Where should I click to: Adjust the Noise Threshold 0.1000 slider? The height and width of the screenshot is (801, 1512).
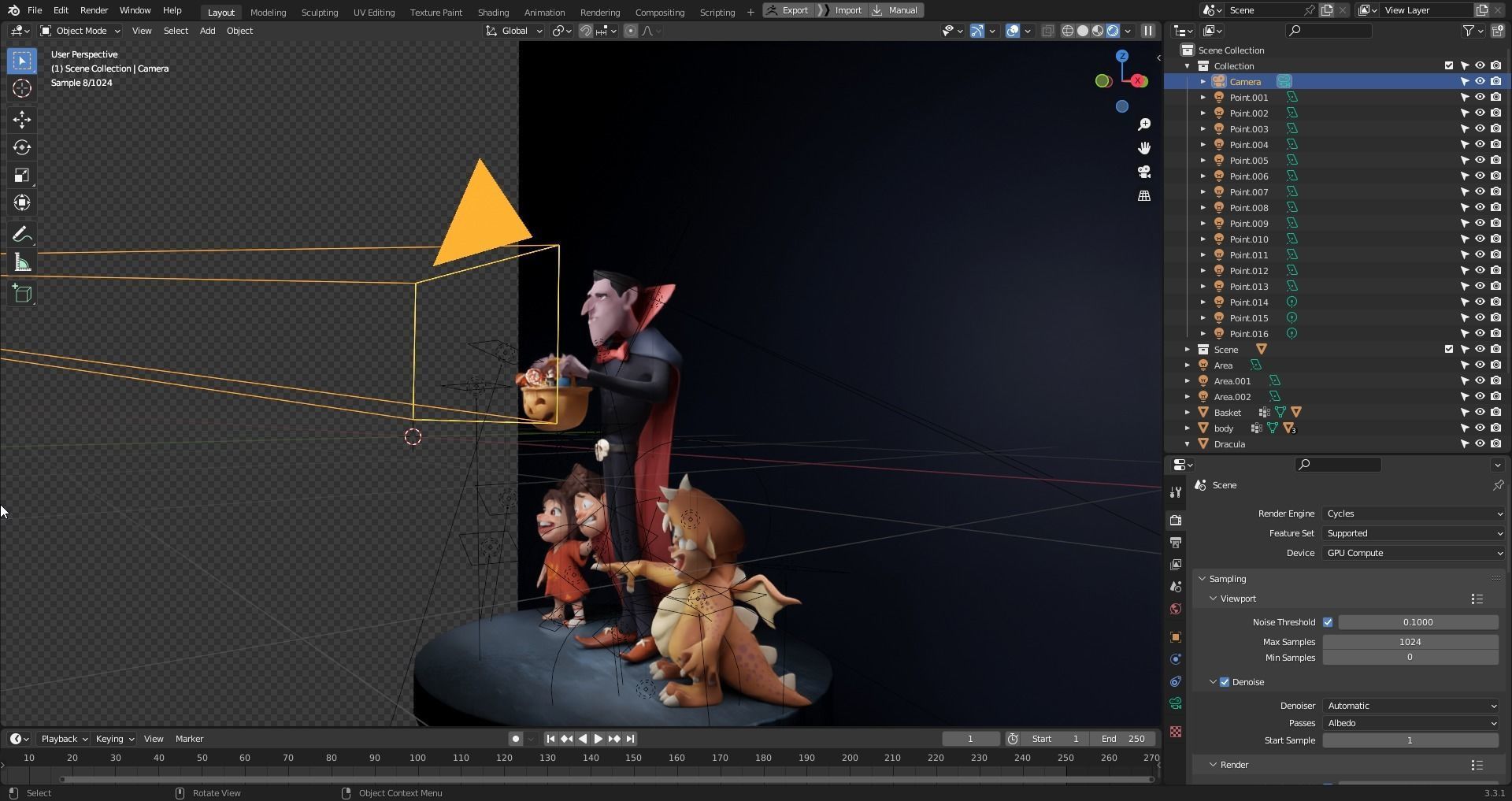1417,622
